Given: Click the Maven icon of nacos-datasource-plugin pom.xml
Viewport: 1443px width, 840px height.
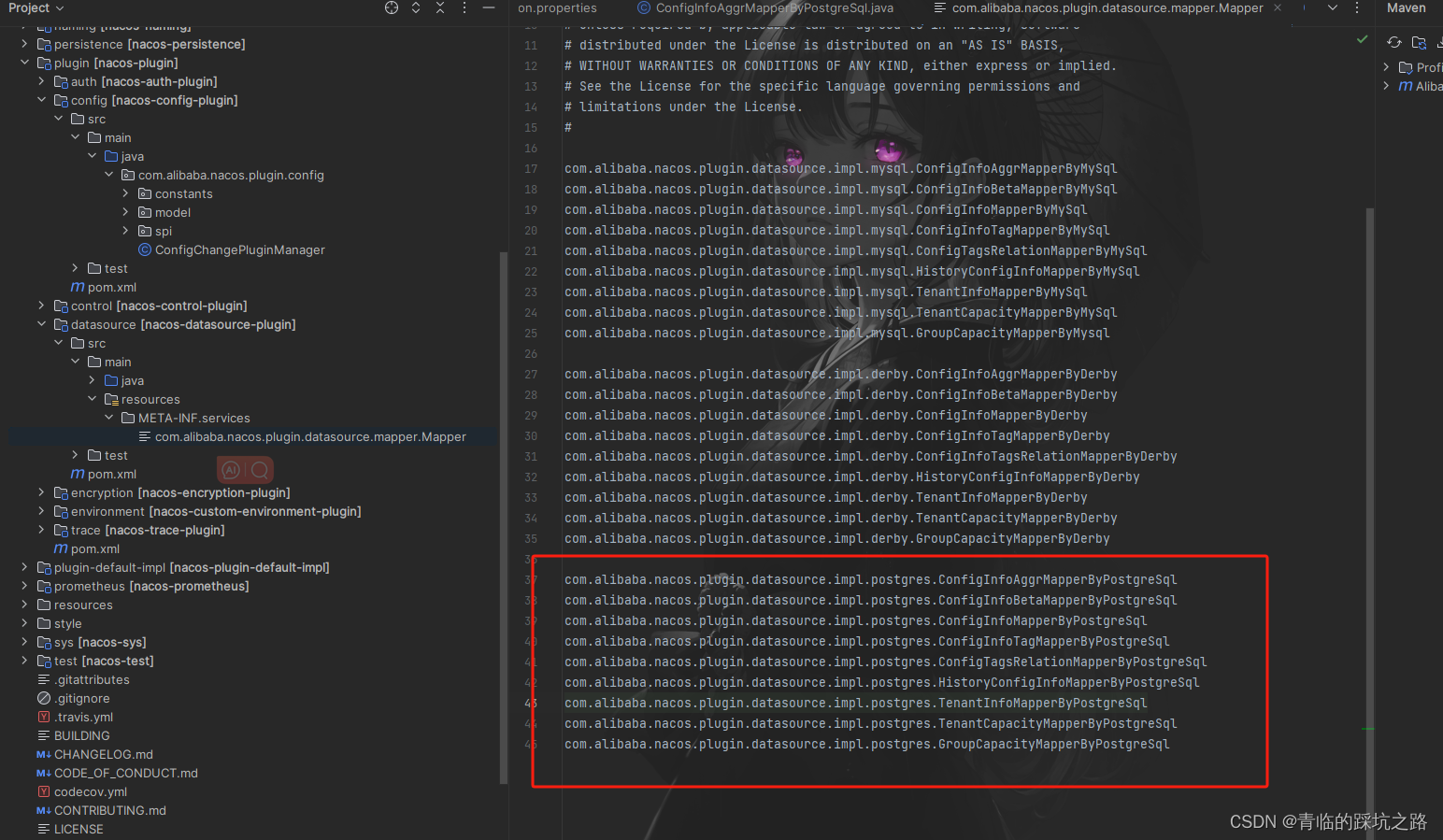Looking at the screenshot, I should point(78,474).
